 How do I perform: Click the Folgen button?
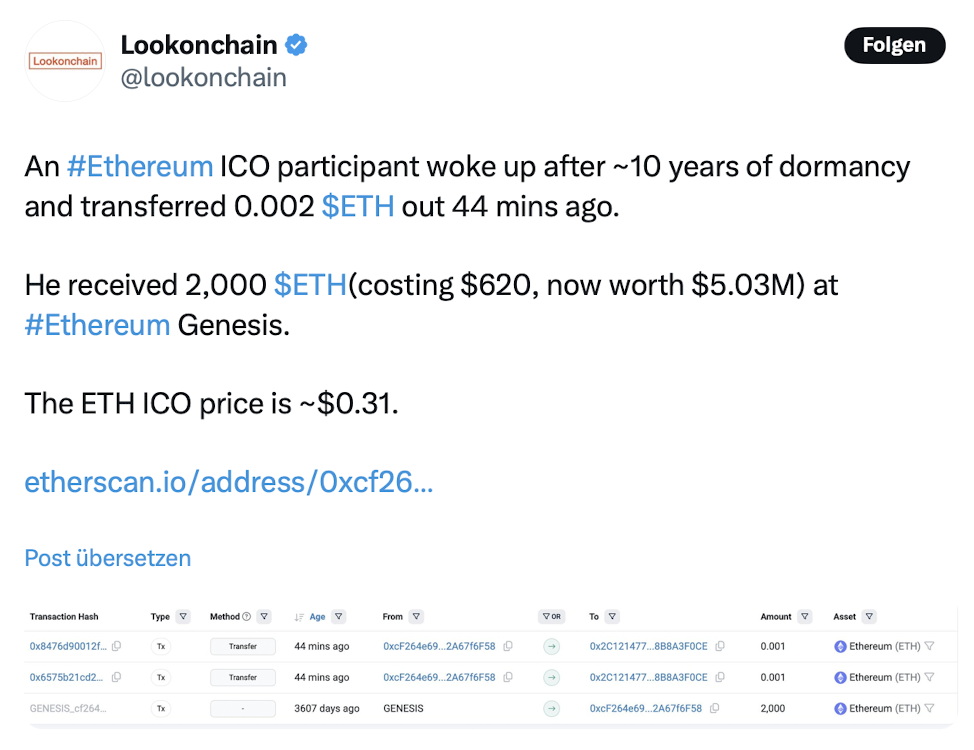(894, 45)
